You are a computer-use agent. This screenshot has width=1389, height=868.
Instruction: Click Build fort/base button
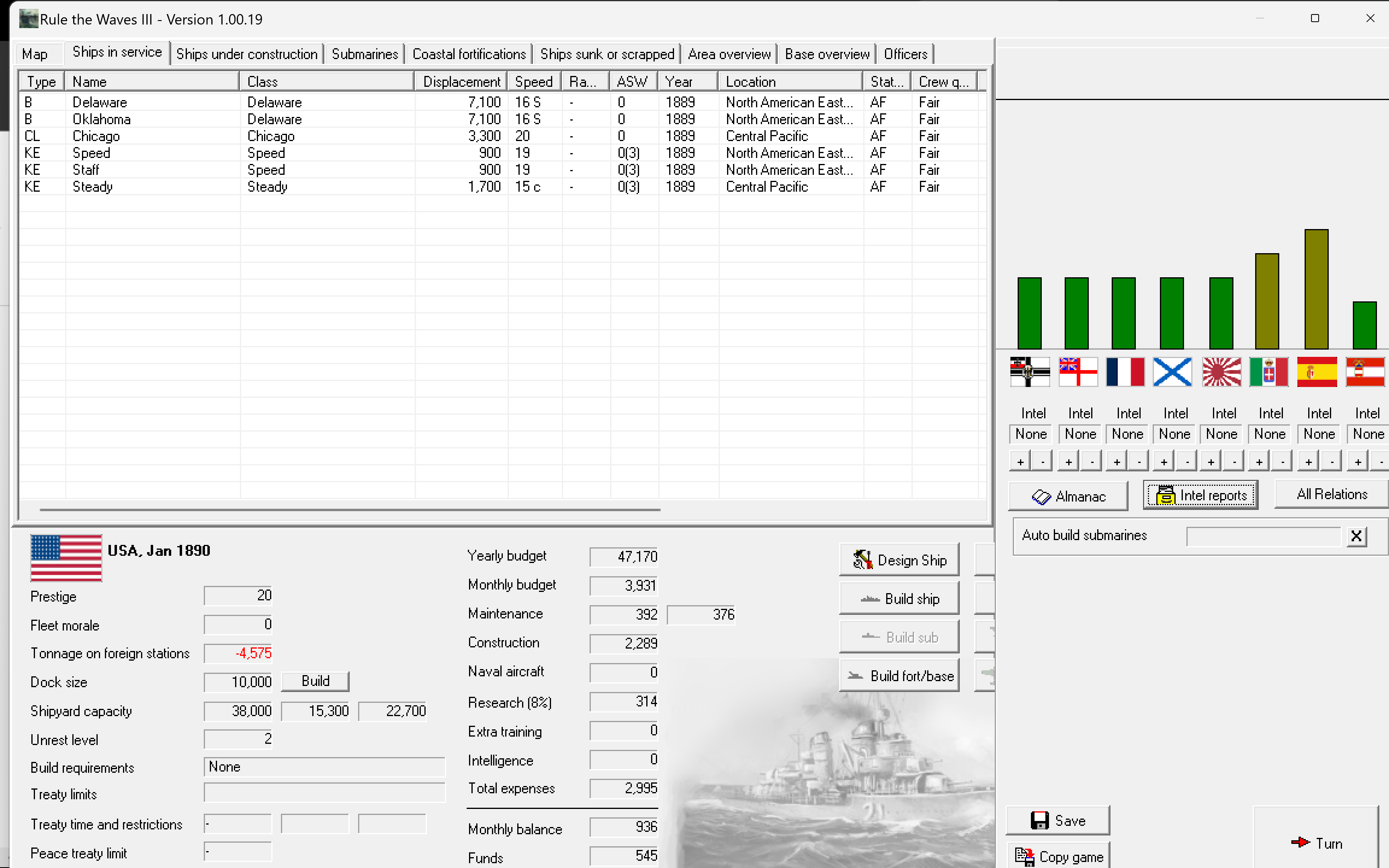[899, 676]
